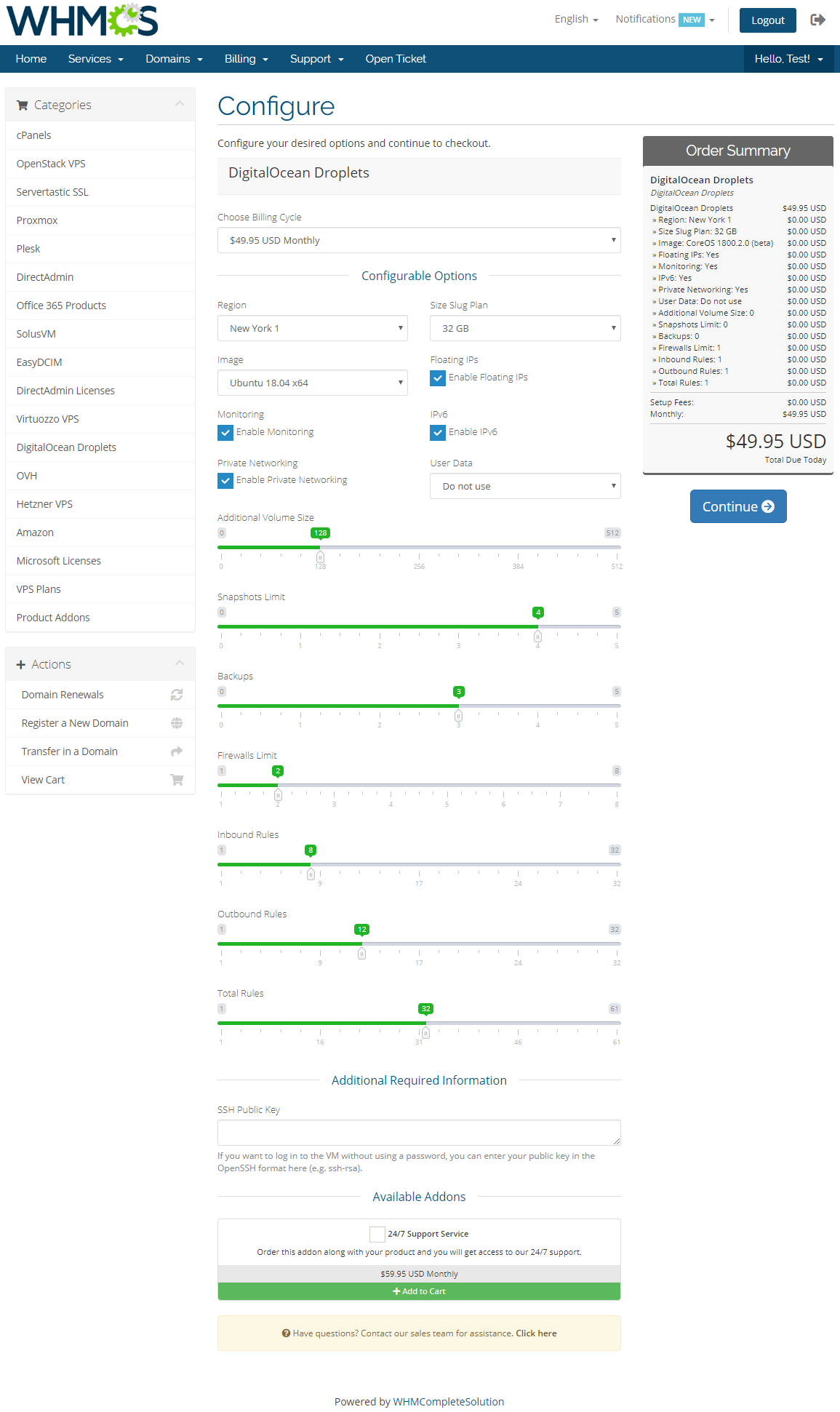
Task: Open the User Data dropdown
Action: 525,486
